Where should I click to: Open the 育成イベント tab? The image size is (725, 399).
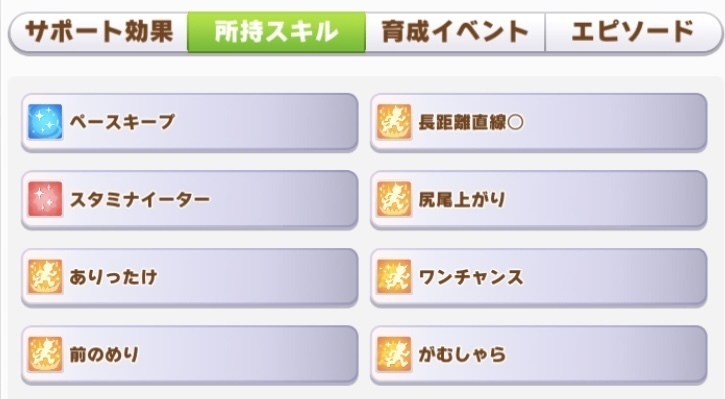[x=455, y=32]
